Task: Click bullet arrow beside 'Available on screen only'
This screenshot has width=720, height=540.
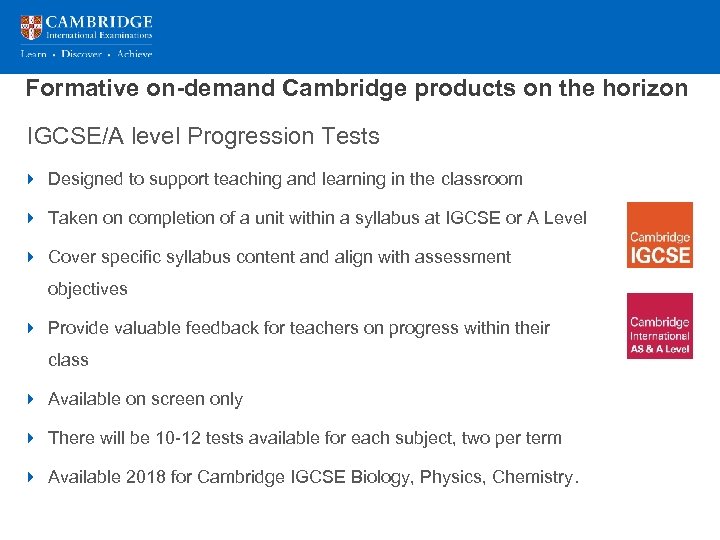Action: [x=31, y=399]
